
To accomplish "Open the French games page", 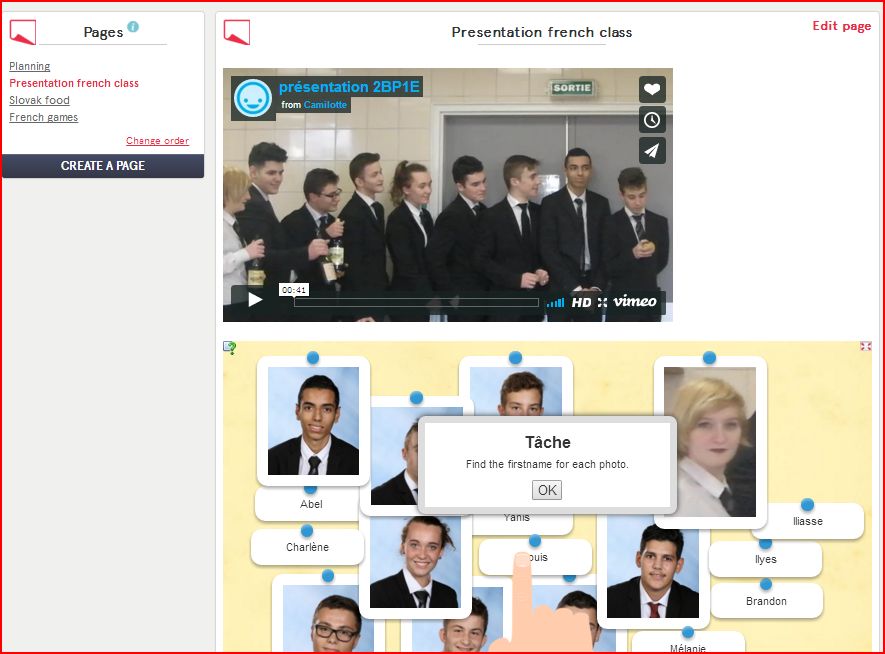I will 43,117.
